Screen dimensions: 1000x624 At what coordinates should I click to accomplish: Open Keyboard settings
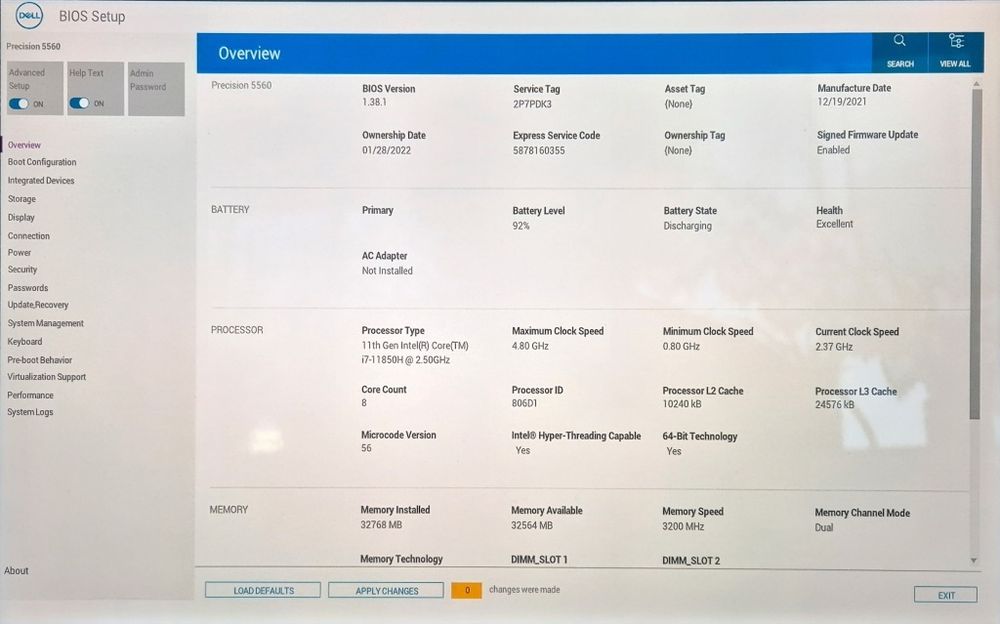tap(25, 342)
